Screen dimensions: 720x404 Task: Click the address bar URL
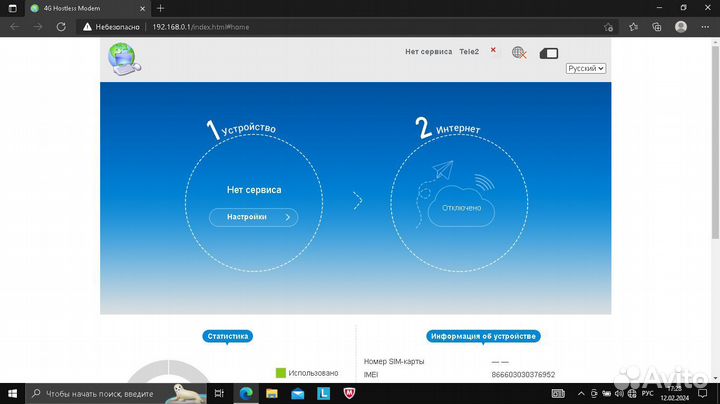[201, 27]
